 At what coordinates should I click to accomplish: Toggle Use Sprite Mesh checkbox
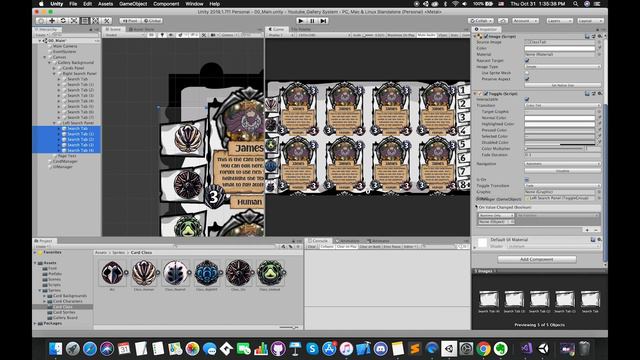527,73
